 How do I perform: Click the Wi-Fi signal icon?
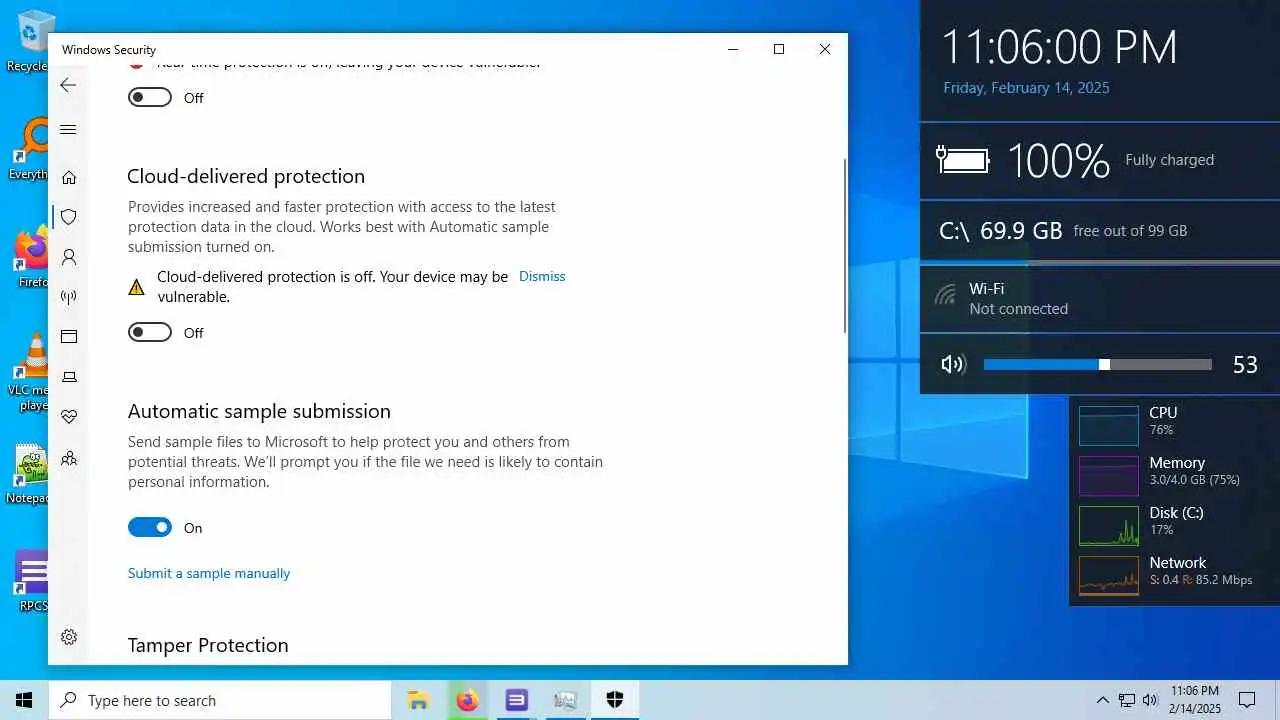point(945,296)
